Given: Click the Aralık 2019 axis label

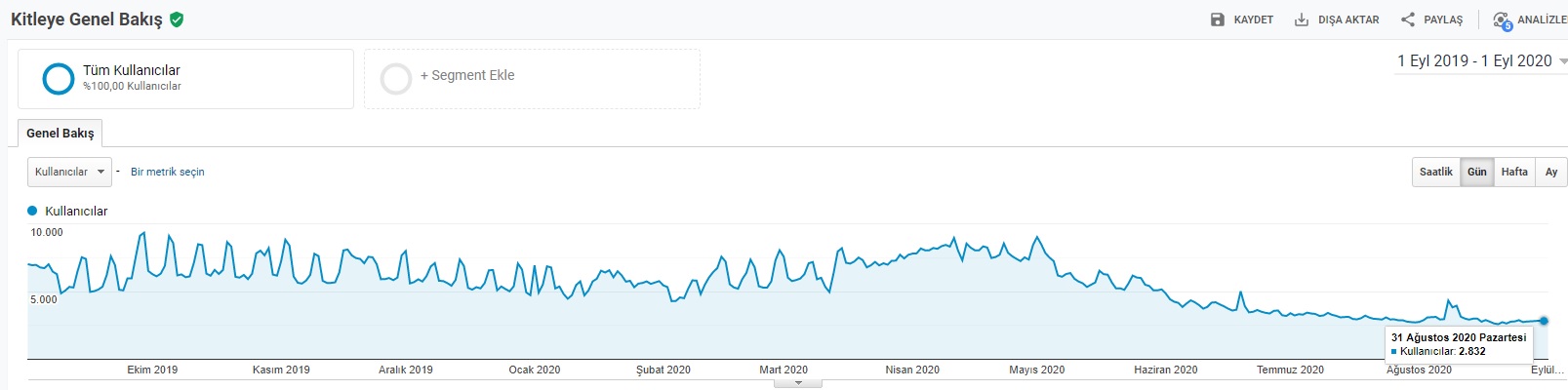Looking at the screenshot, I should [406, 370].
